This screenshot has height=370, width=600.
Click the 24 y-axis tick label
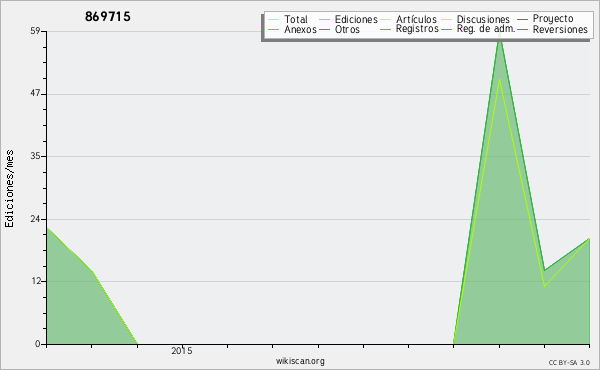pos(35,219)
